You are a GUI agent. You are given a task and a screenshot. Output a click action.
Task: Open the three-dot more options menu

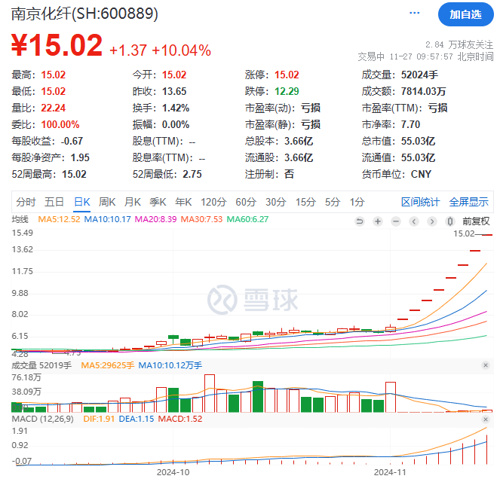414,13
